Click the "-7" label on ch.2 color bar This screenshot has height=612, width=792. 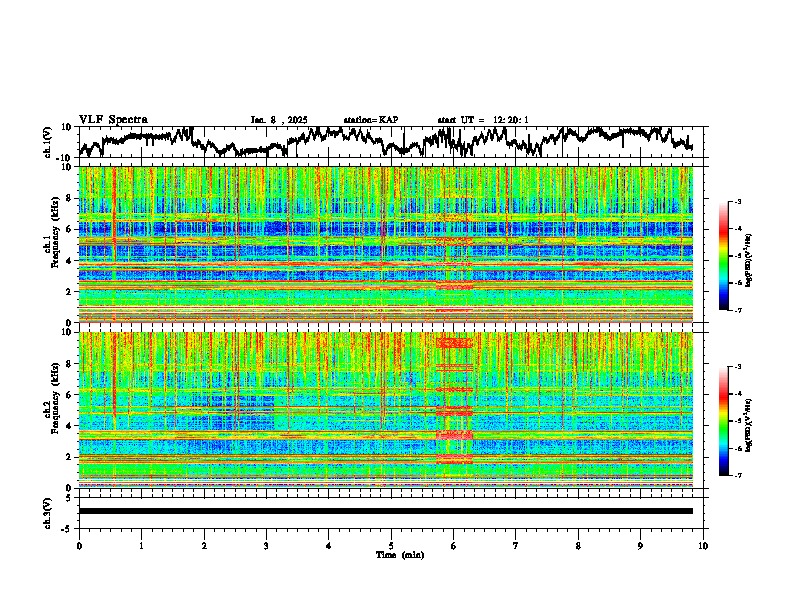(x=737, y=475)
